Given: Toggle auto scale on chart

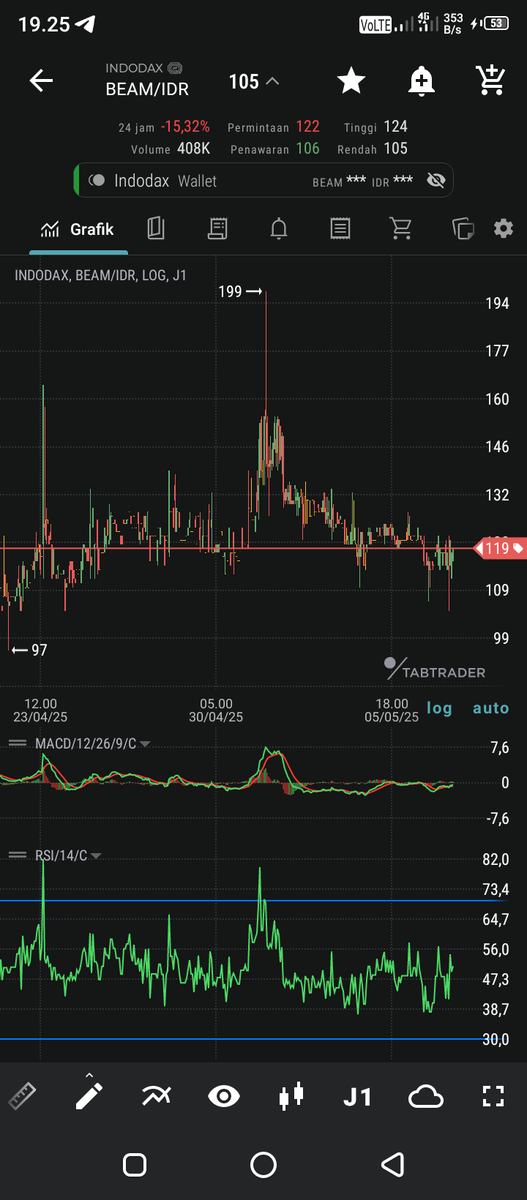Looking at the screenshot, I should point(491,708).
